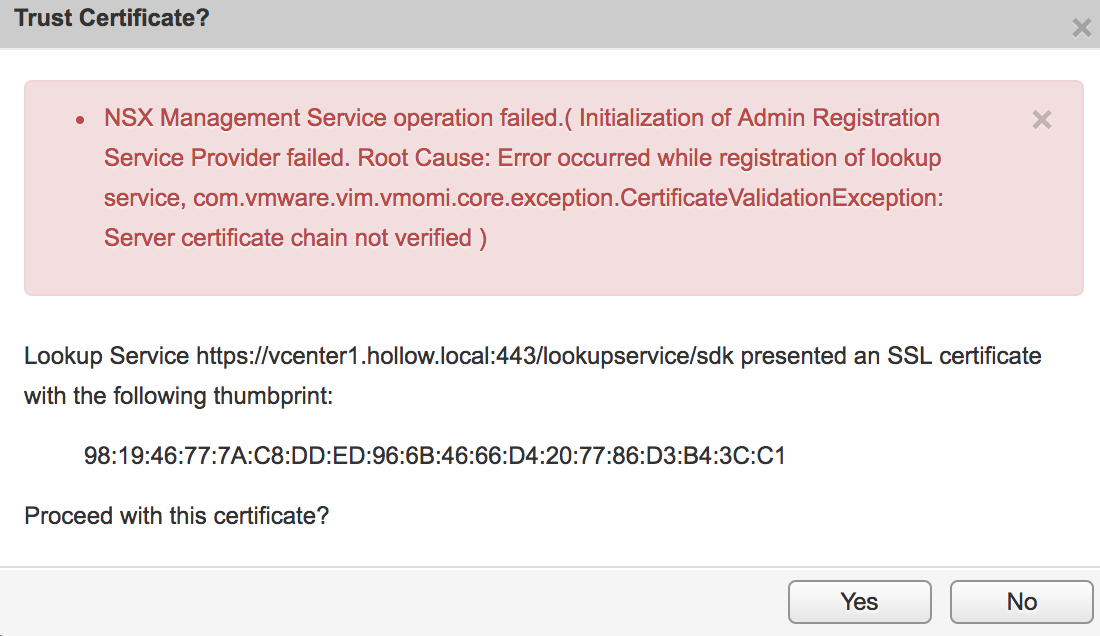Click No to reject the certificate

coord(1021,601)
